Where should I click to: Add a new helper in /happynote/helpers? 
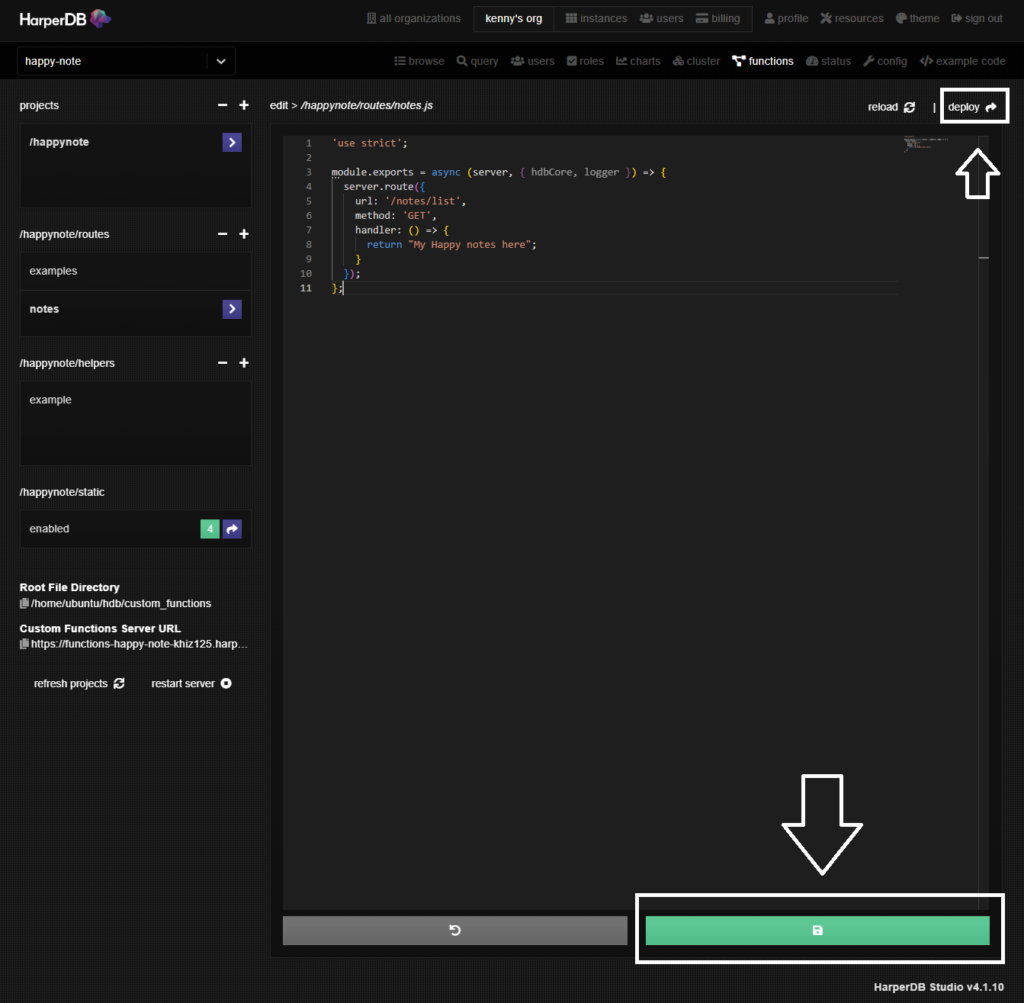click(244, 363)
